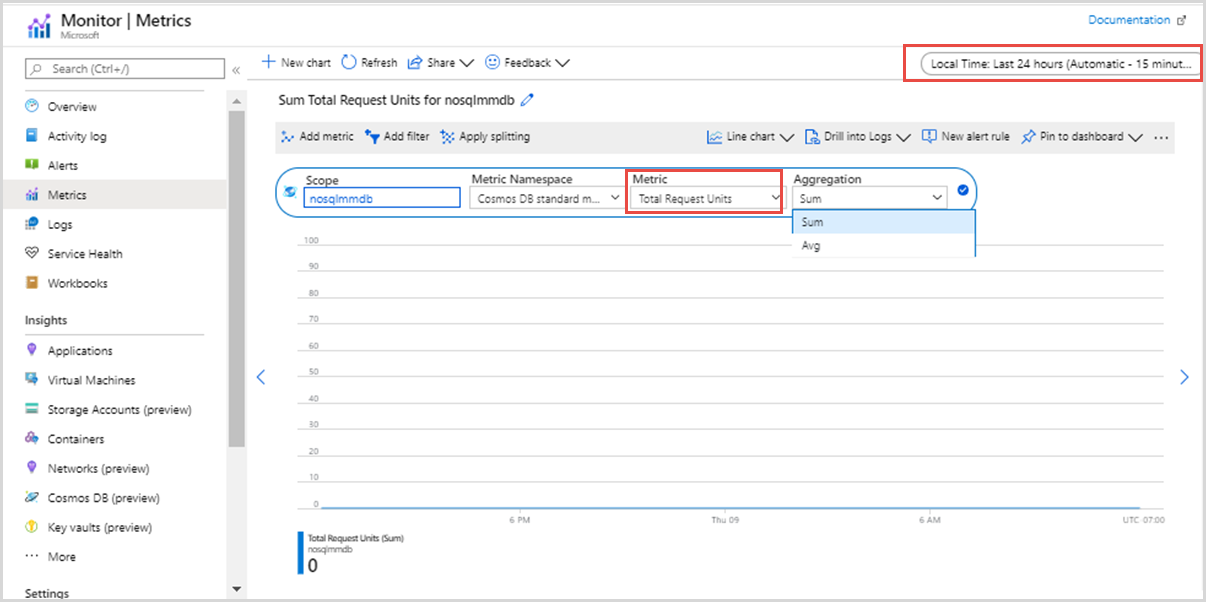Collapse the left navigation pane
The image size is (1206, 602).
pos(236,70)
